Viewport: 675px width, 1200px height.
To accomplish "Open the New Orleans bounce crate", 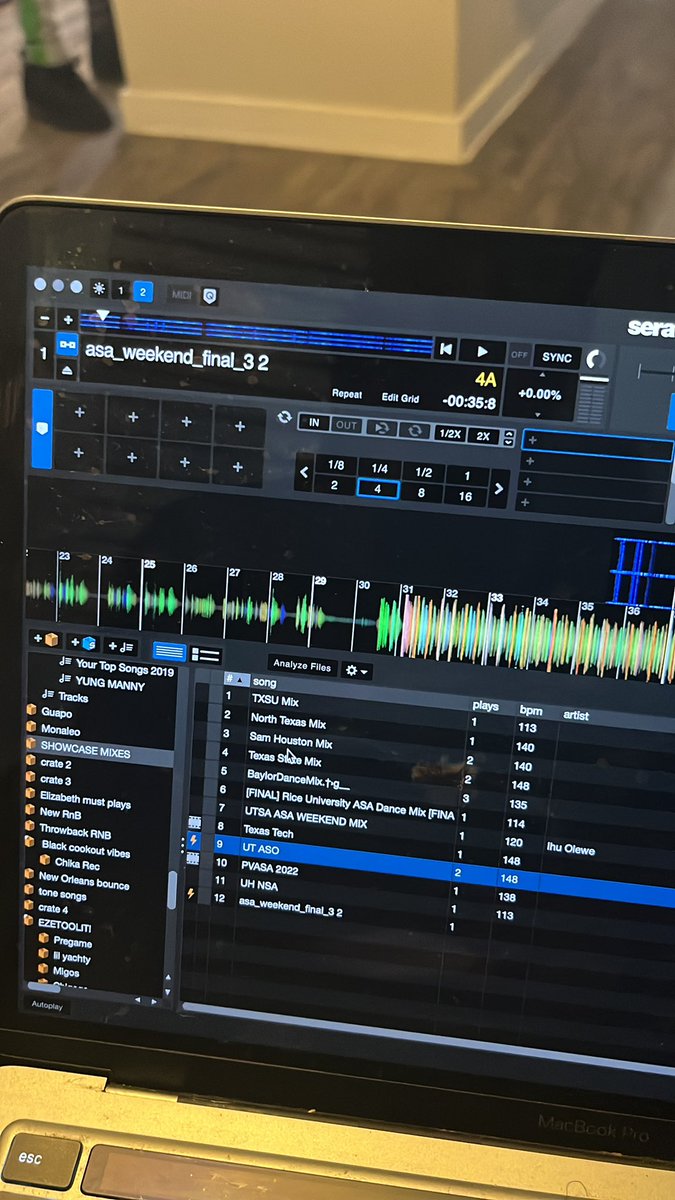I will pos(84,881).
